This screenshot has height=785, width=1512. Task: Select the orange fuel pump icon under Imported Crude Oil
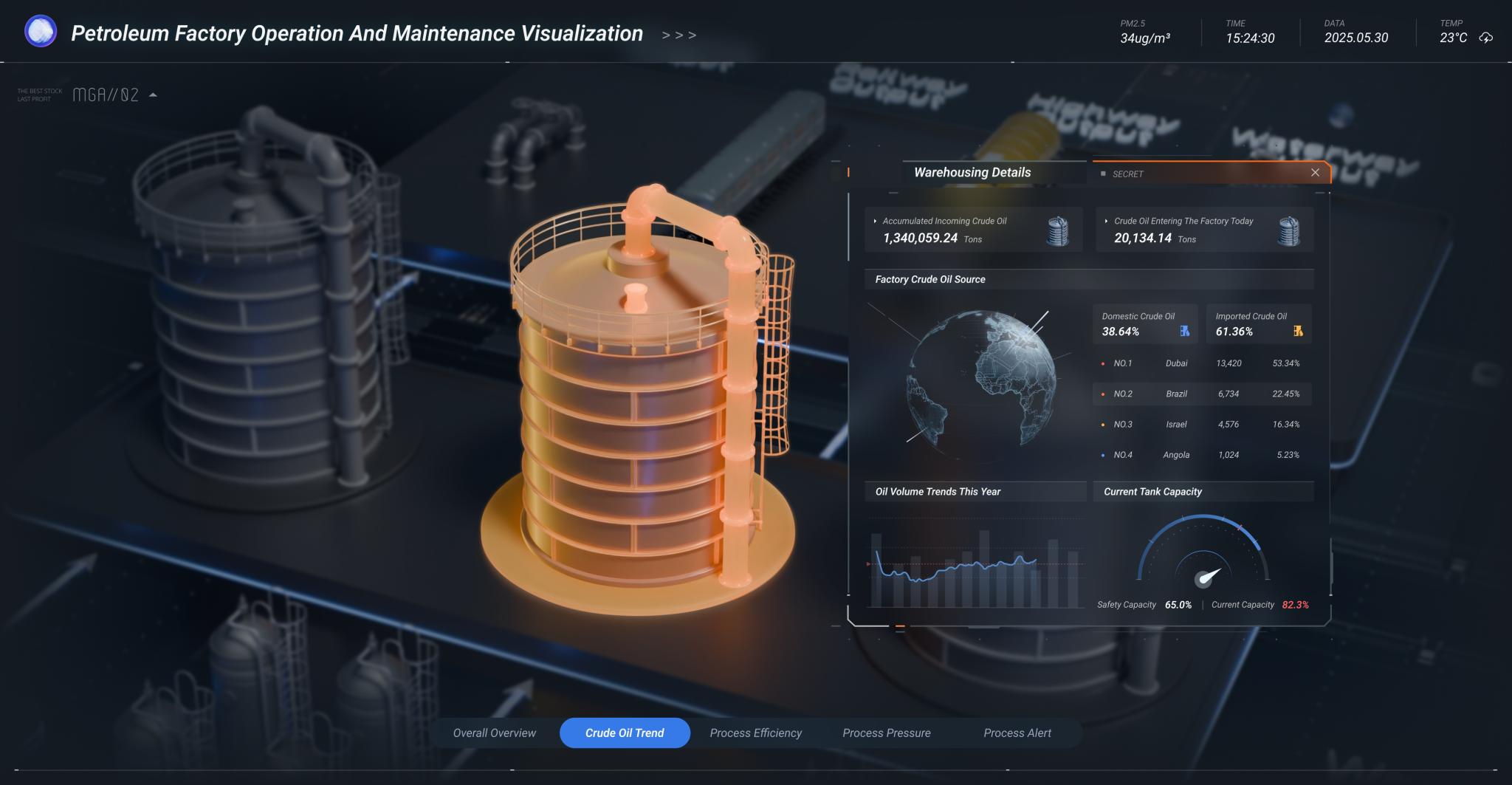pos(1297,332)
